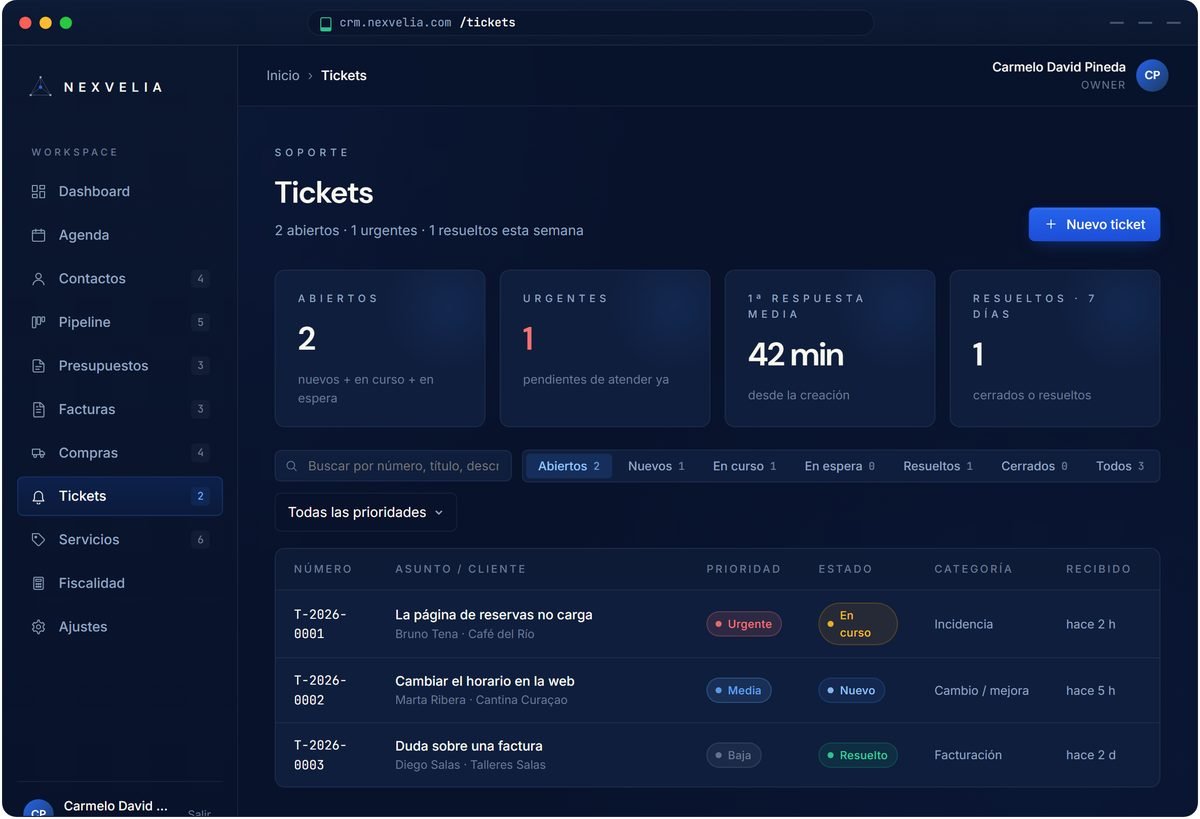Create a Nuevo ticket
The width and height of the screenshot is (1200, 819).
[x=1094, y=225]
